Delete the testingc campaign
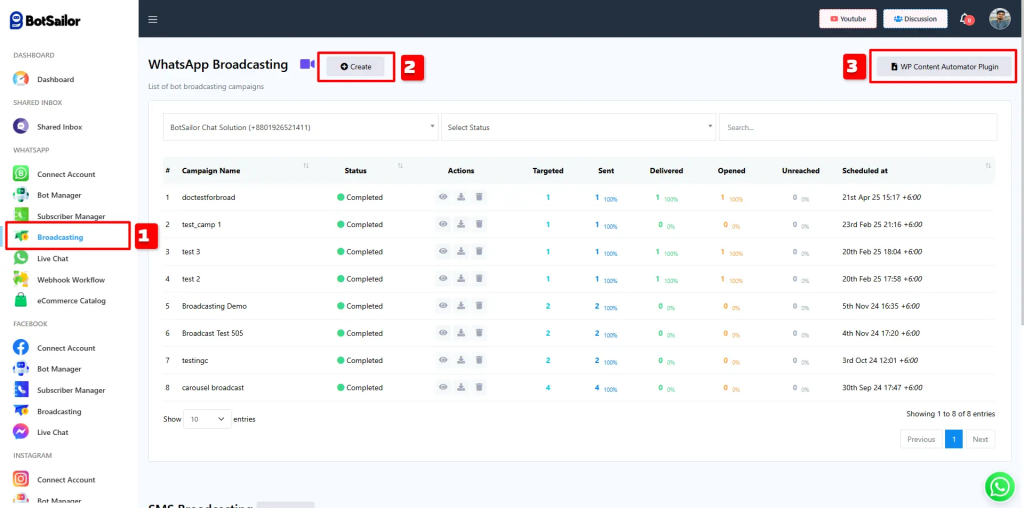Image resolution: width=1024 pixels, height=508 pixels. tap(479, 360)
